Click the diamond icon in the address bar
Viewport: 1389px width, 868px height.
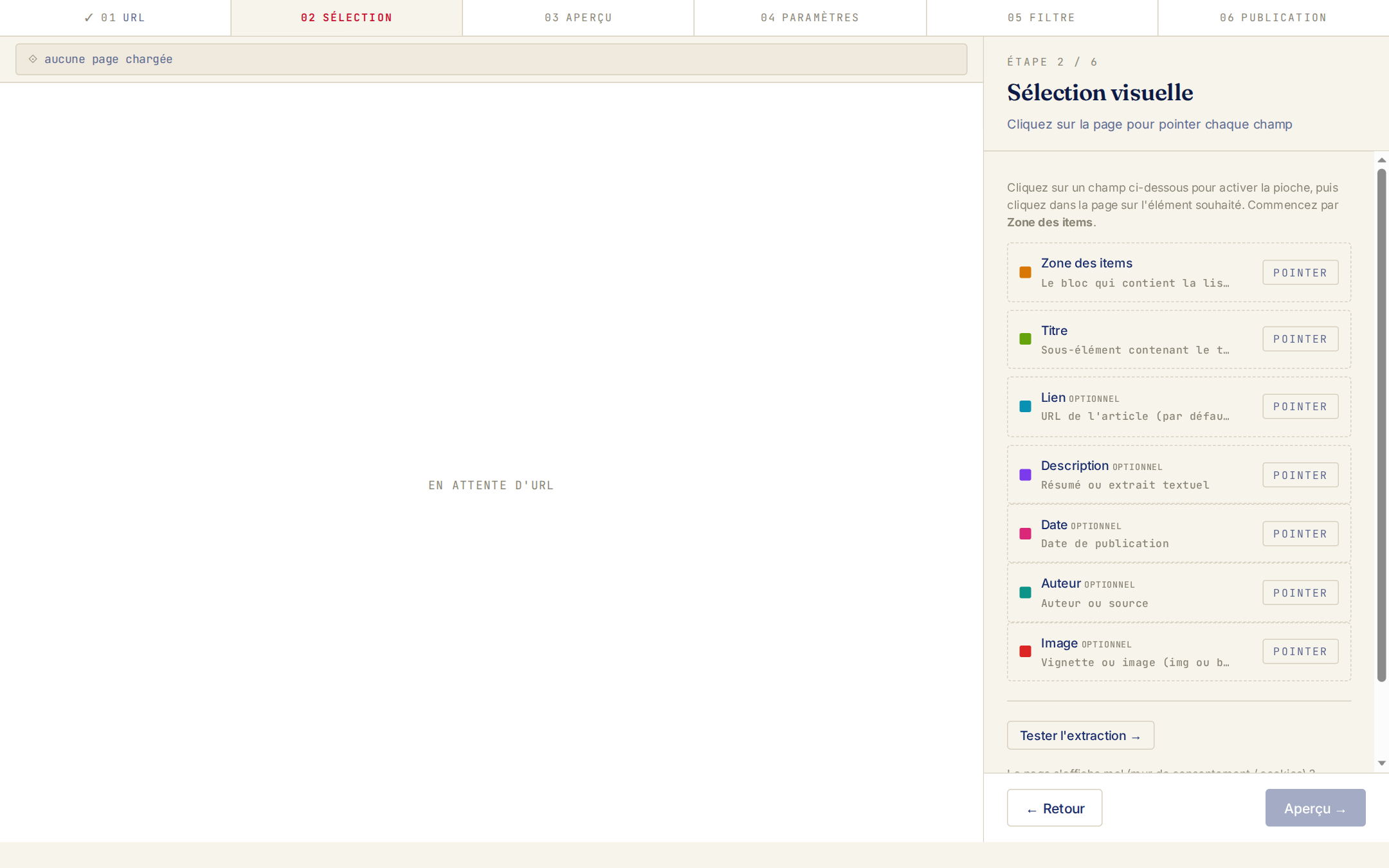[33, 59]
